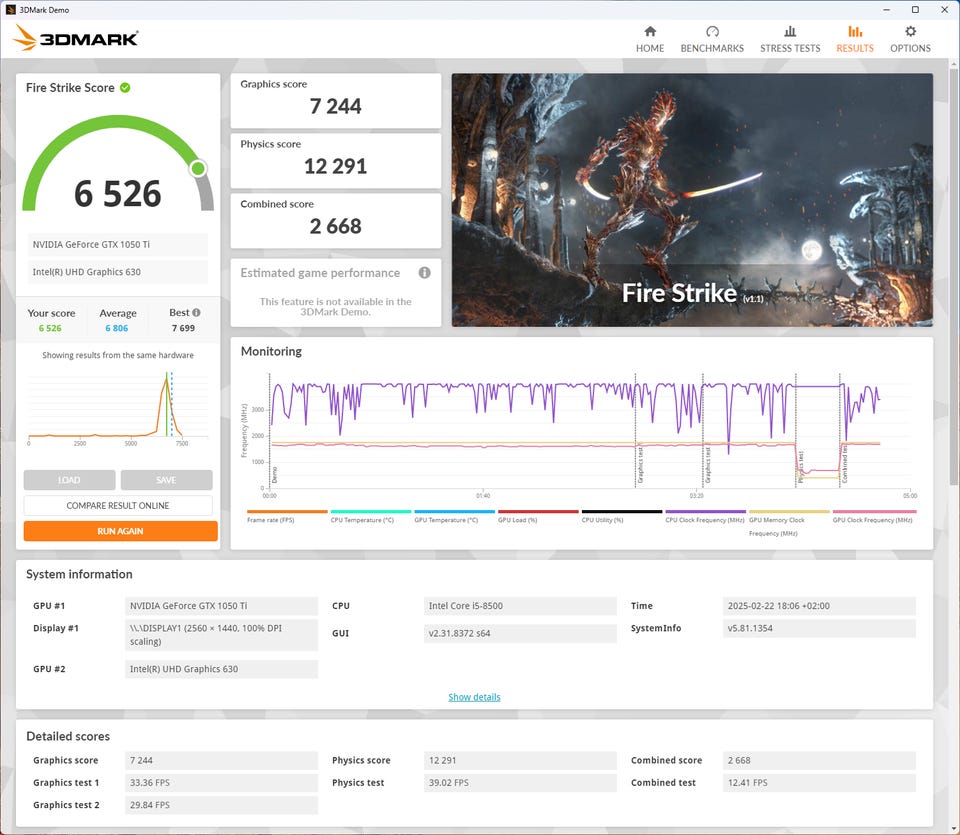960x835 pixels.
Task: Click the SAVE button
Action: pyautogui.click(x=167, y=480)
